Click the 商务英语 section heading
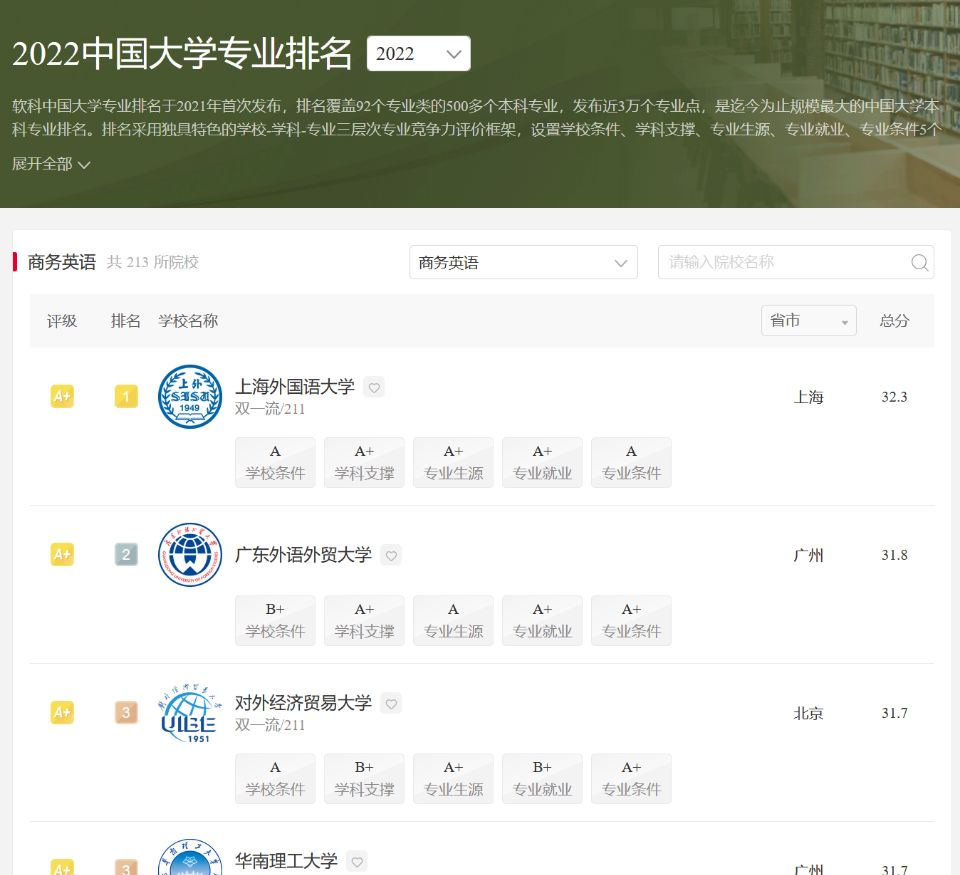Viewport: 960px width, 875px height. click(x=62, y=262)
